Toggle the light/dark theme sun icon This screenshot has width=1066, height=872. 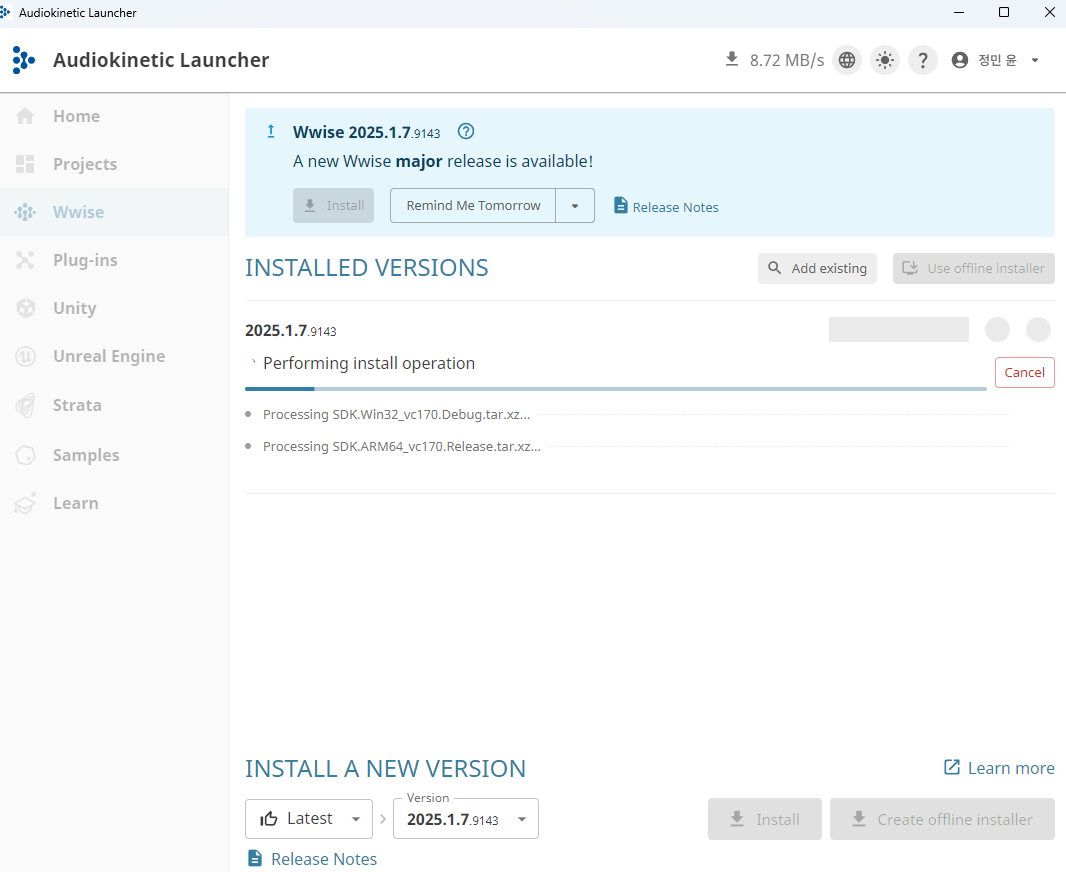(884, 60)
